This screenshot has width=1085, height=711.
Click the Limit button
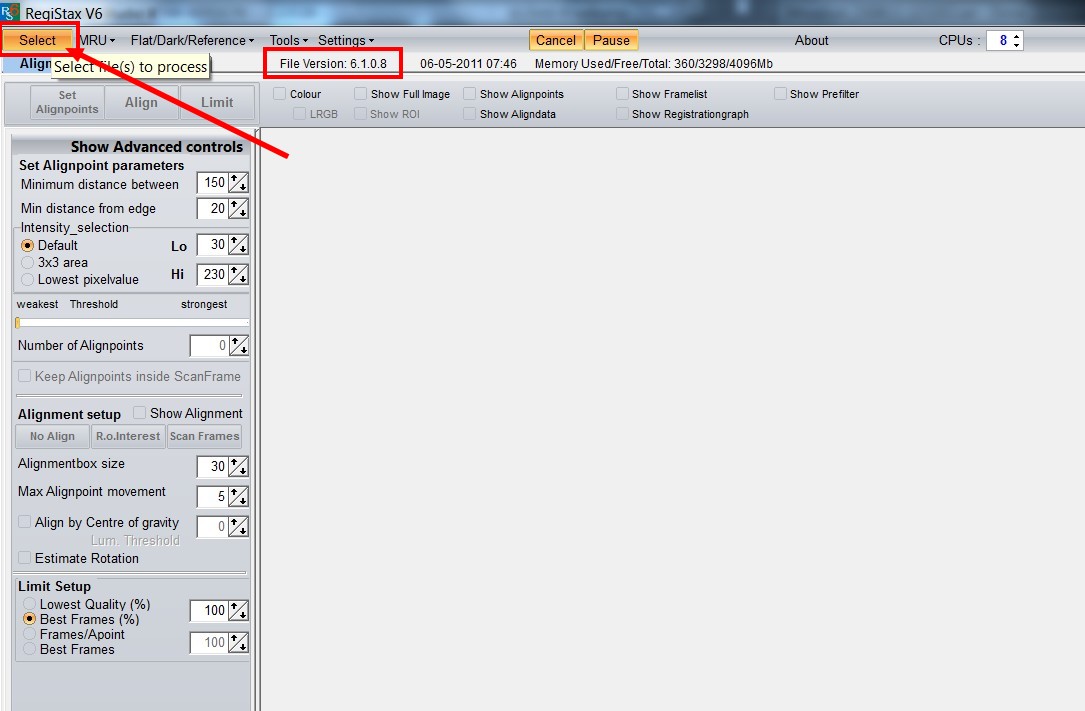point(217,102)
